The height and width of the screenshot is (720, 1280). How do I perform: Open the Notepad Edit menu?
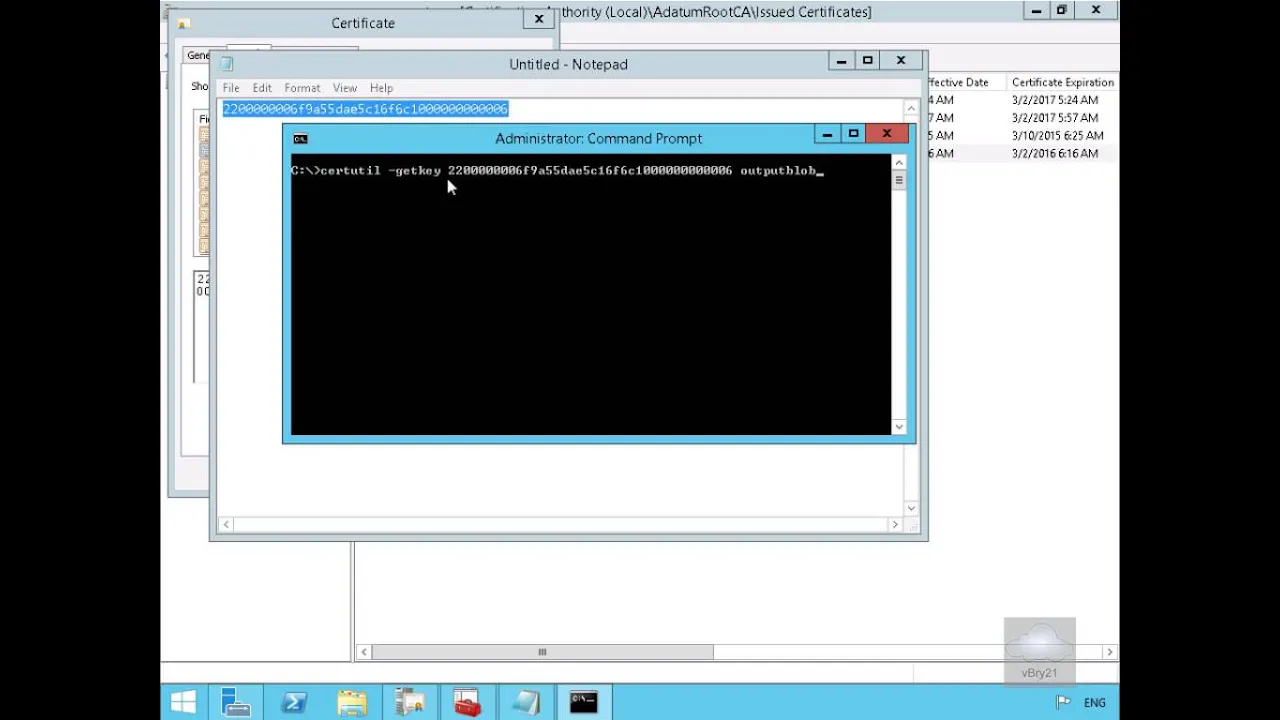262,88
